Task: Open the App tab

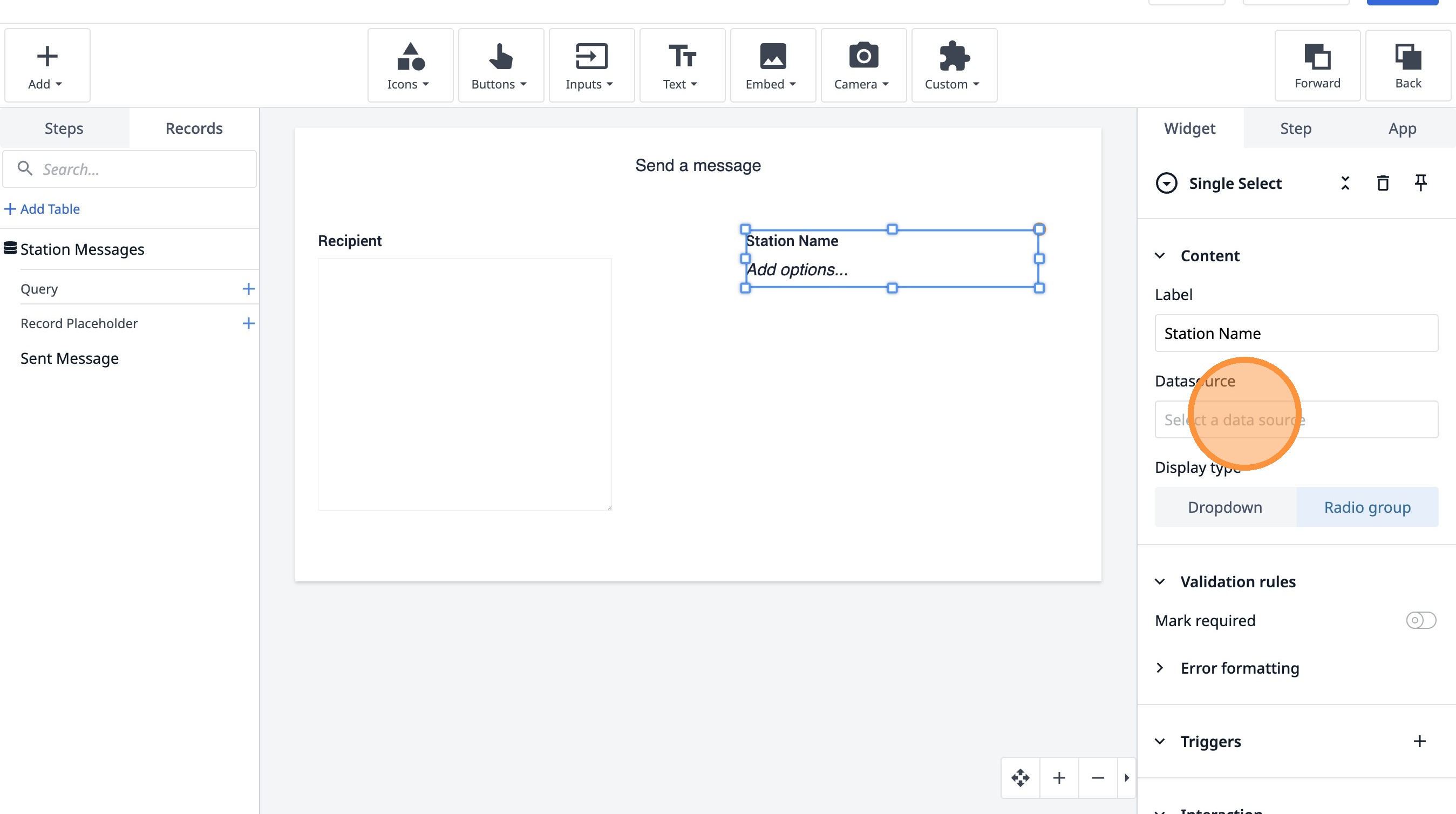Action: (1401, 128)
